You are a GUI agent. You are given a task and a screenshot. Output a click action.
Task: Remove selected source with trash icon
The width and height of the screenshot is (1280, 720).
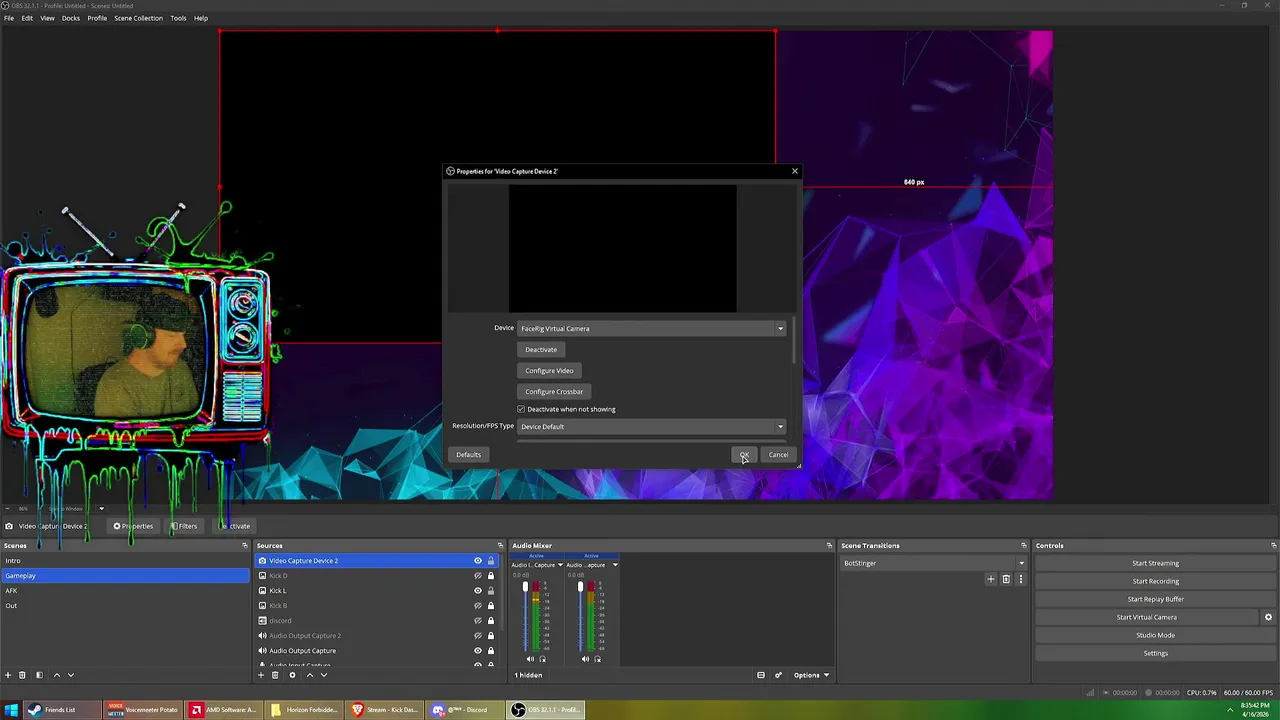click(275, 675)
